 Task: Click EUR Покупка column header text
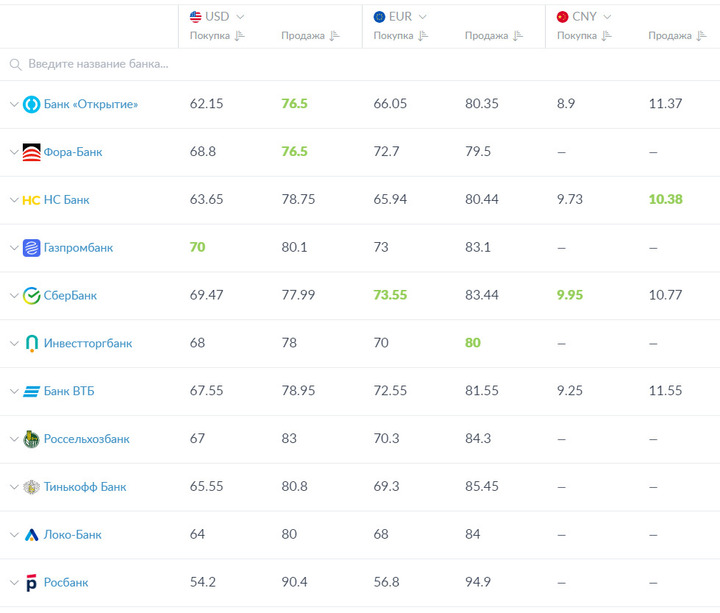pos(394,36)
